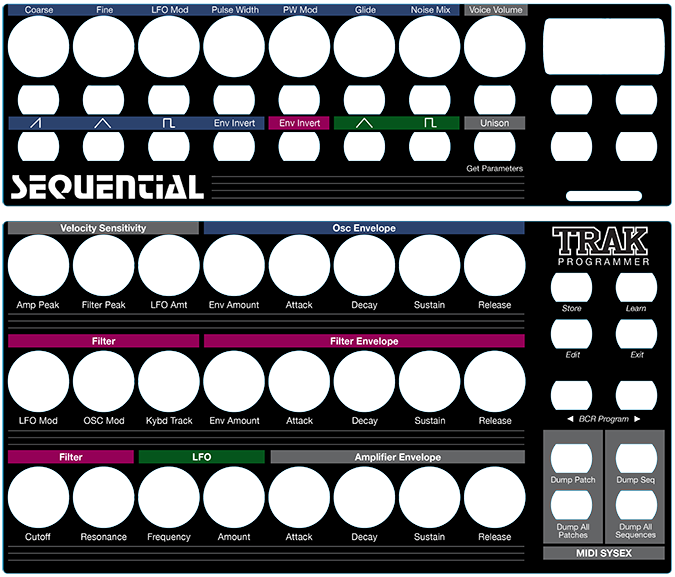Click the Amplifier Envelope Attack knob
This screenshot has width=675, height=577.
(x=299, y=497)
